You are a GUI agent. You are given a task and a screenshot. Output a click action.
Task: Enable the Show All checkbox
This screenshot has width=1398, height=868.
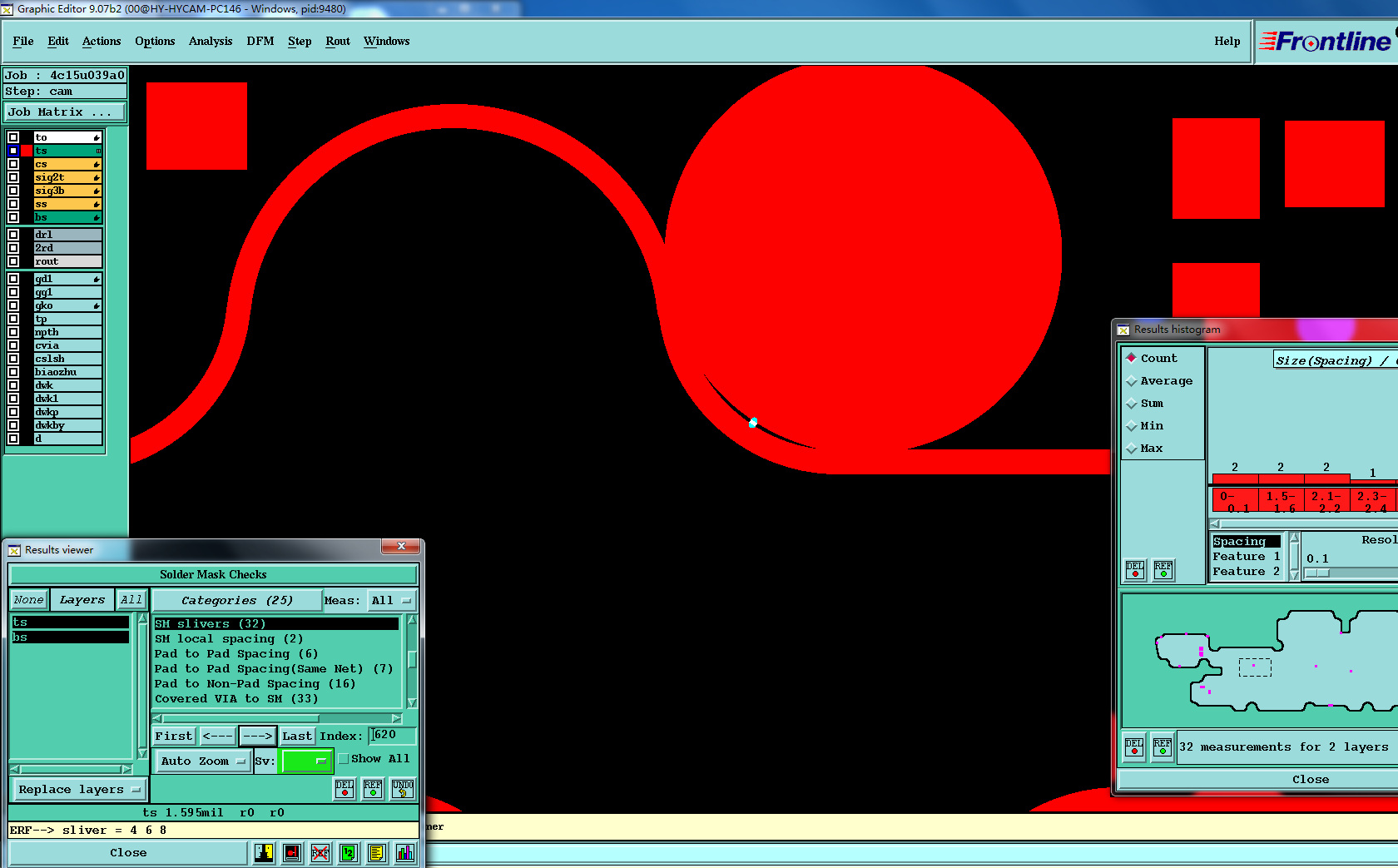point(344,759)
